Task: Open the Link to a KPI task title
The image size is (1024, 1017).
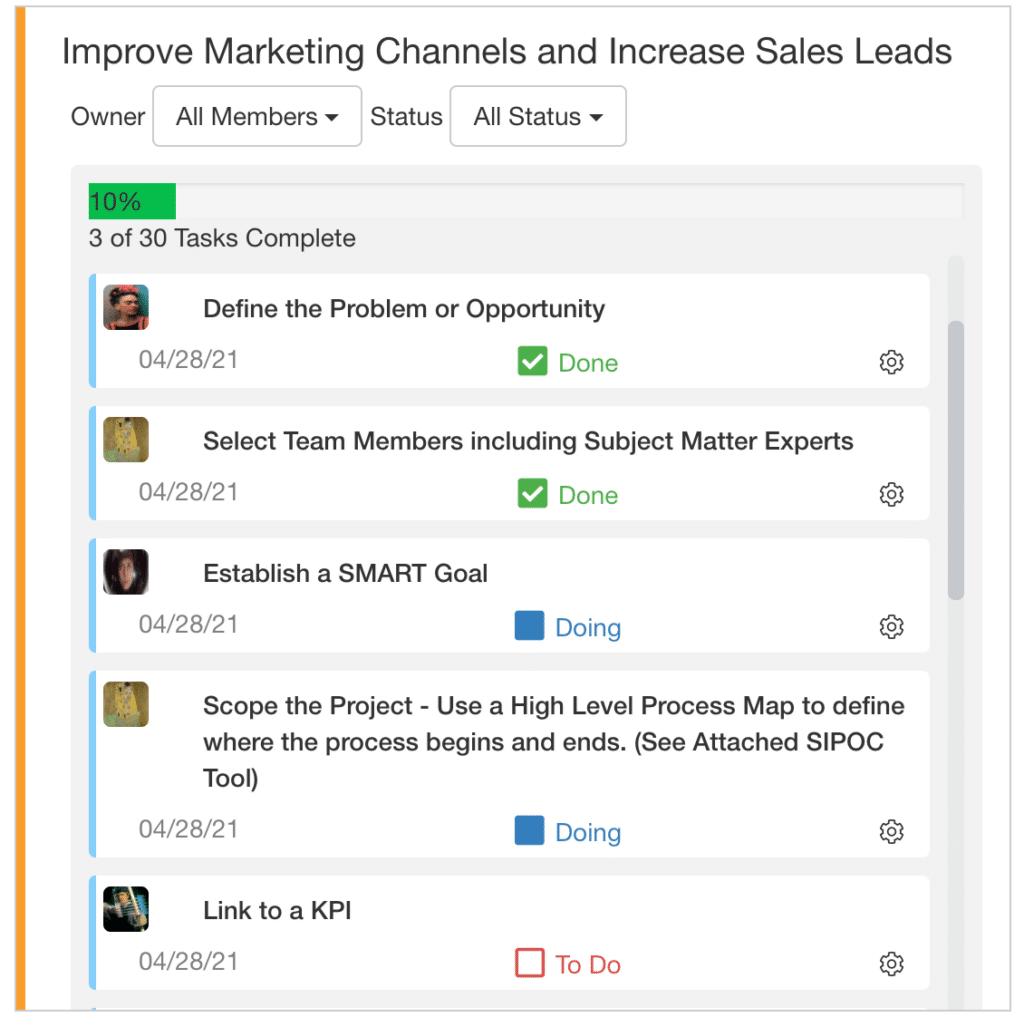Action: pos(277,911)
